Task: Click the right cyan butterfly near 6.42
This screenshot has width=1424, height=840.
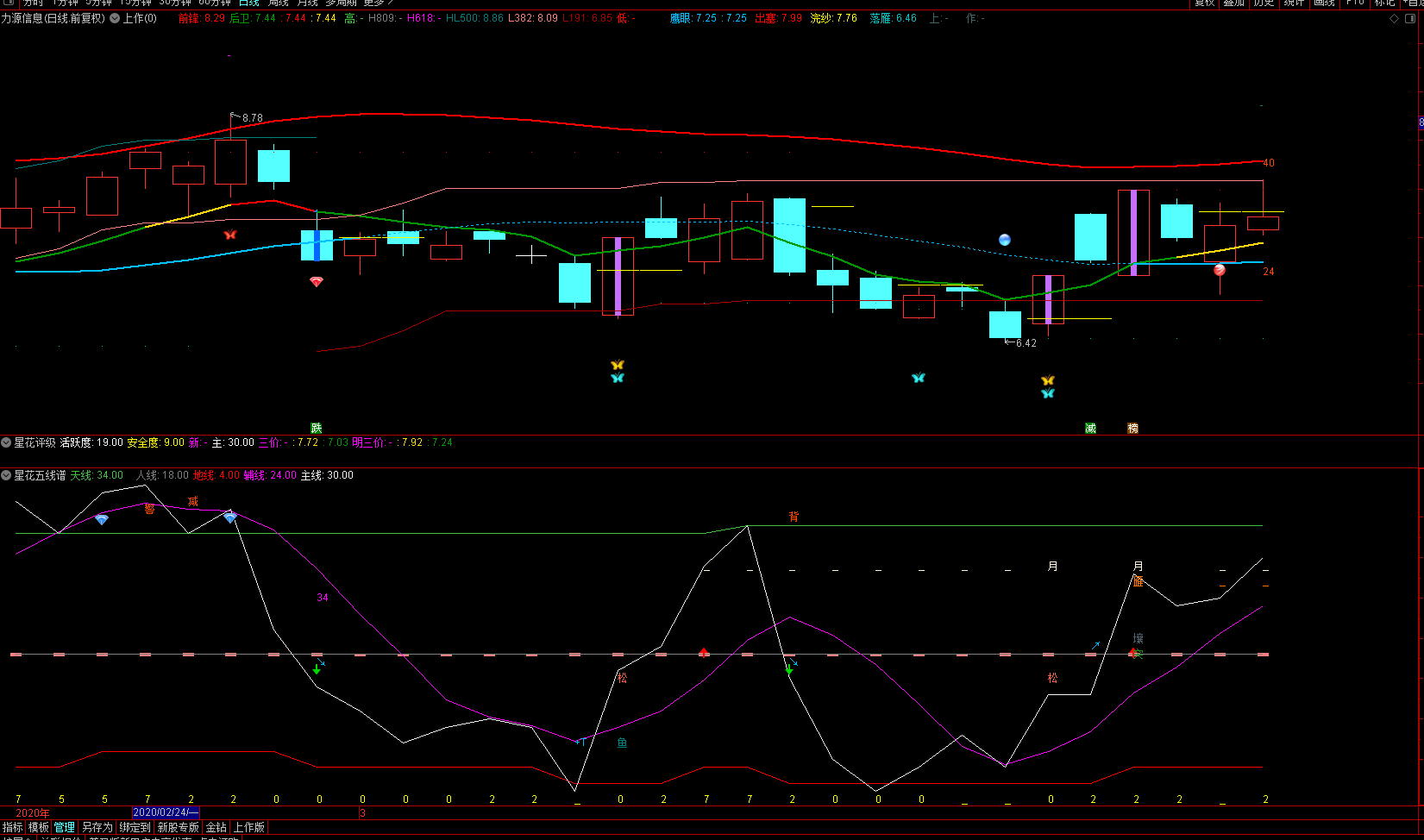Action: 1048,393
